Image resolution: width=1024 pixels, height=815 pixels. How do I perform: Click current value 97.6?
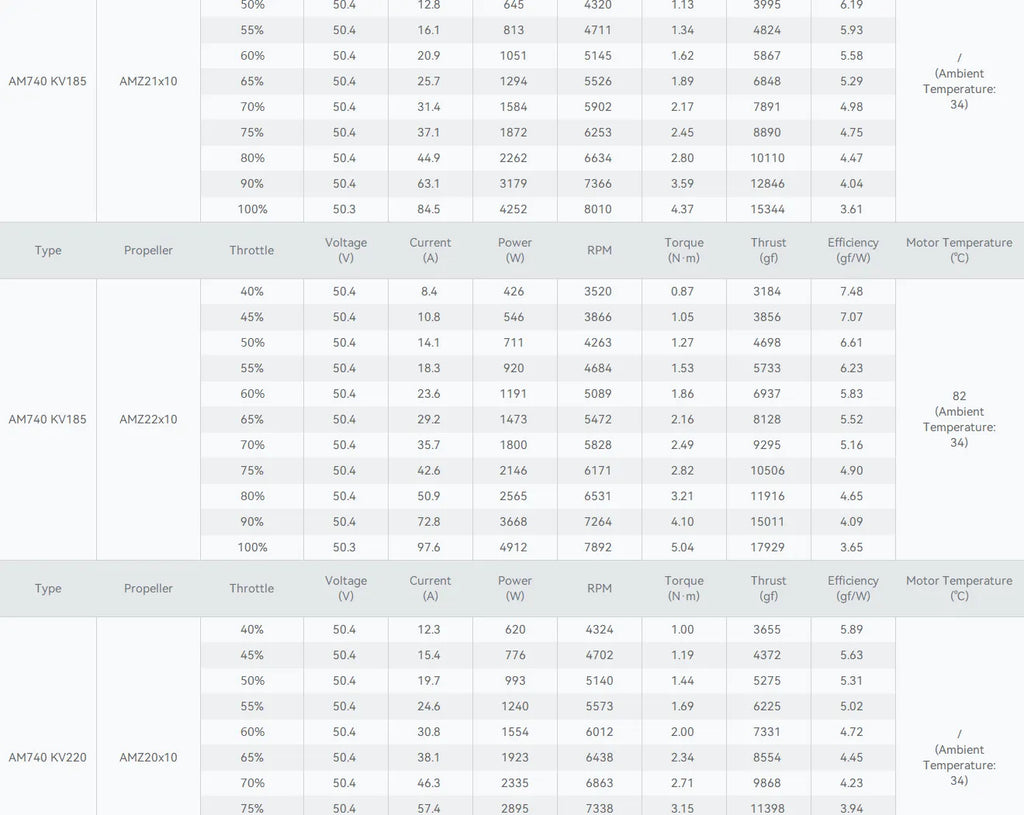coord(429,547)
